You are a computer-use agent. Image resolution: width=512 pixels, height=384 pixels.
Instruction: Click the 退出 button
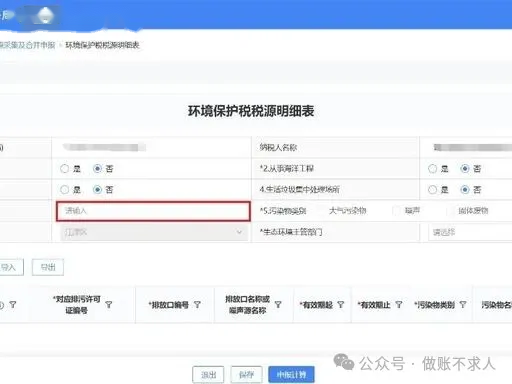click(x=208, y=375)
